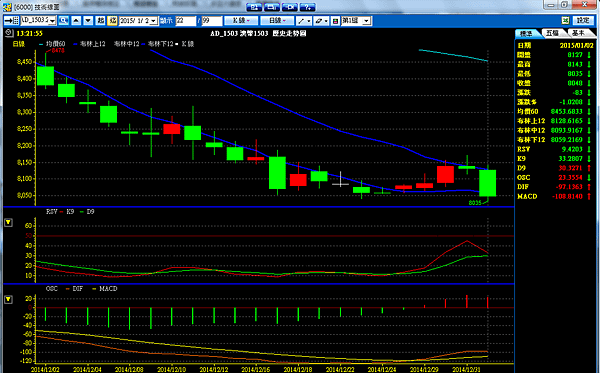Click the K9 legend label in chart
The image size is (600, 373).
pos(70,212)
